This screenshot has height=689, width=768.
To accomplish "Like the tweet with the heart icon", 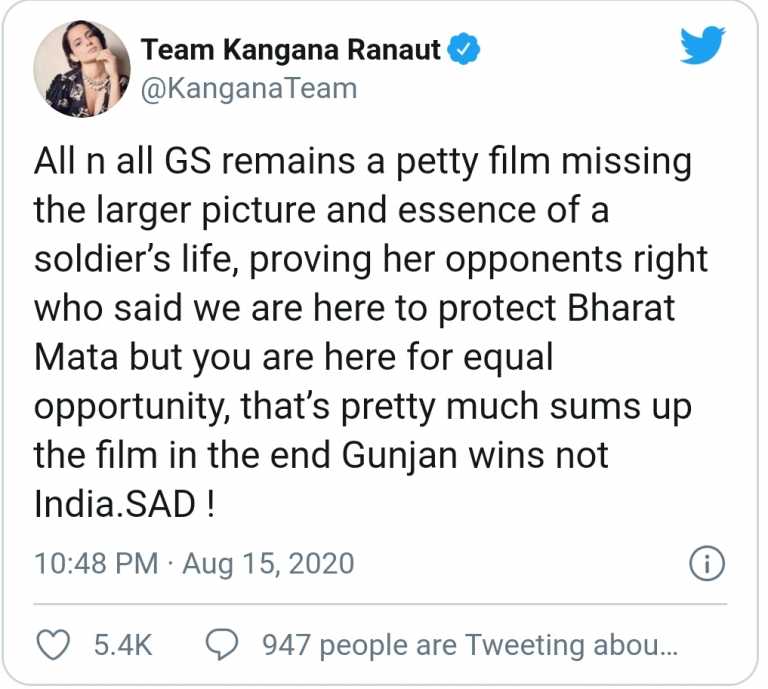I will [x=53, y=645].
